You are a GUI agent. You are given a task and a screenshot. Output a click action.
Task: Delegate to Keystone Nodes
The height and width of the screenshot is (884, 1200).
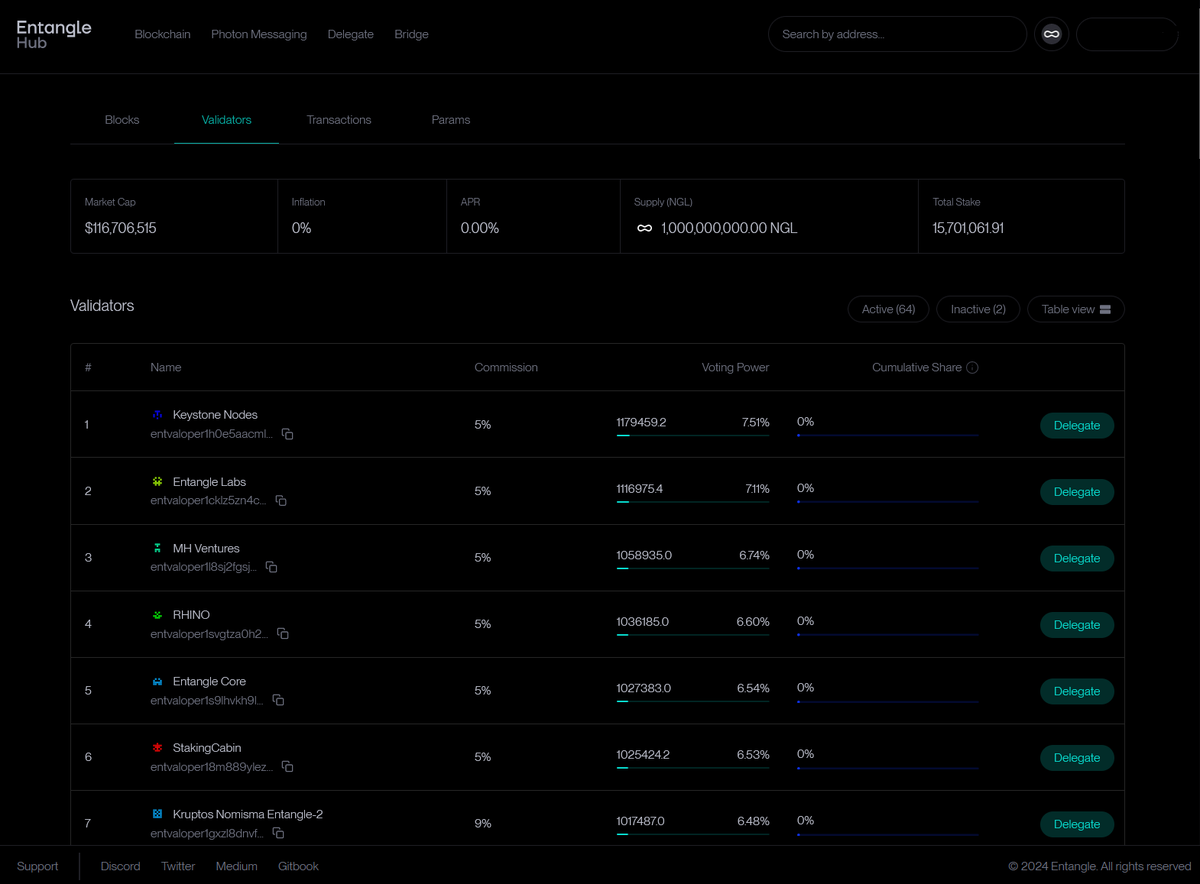(1077, 425)
